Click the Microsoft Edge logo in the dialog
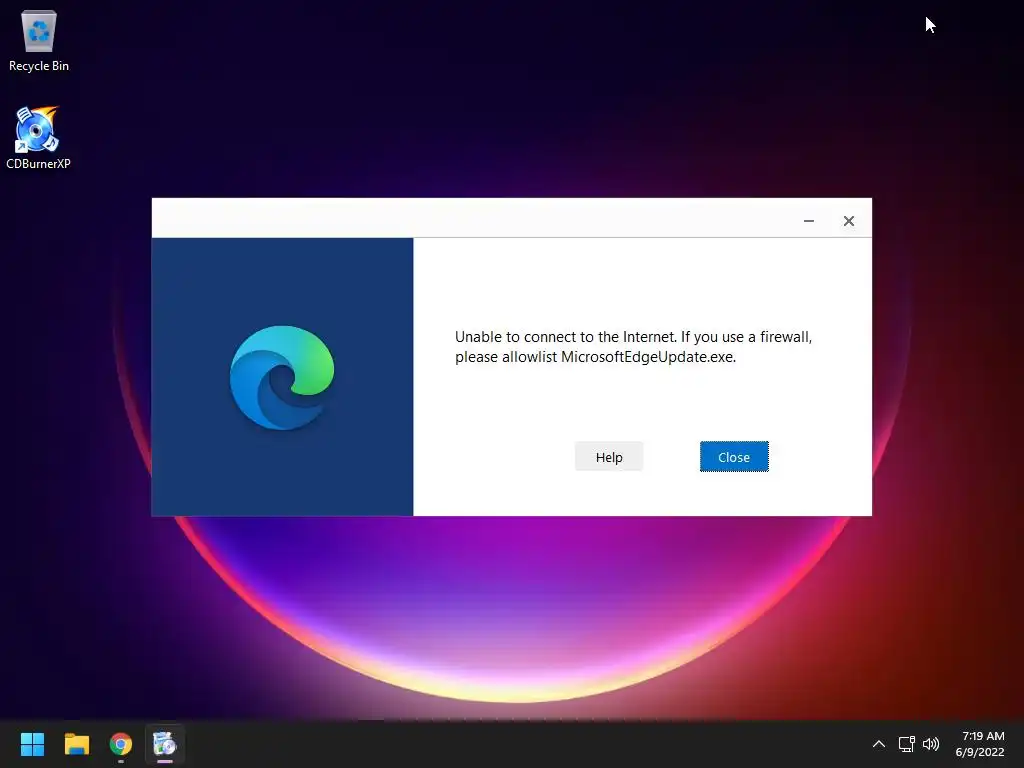 tap(282, 377)
